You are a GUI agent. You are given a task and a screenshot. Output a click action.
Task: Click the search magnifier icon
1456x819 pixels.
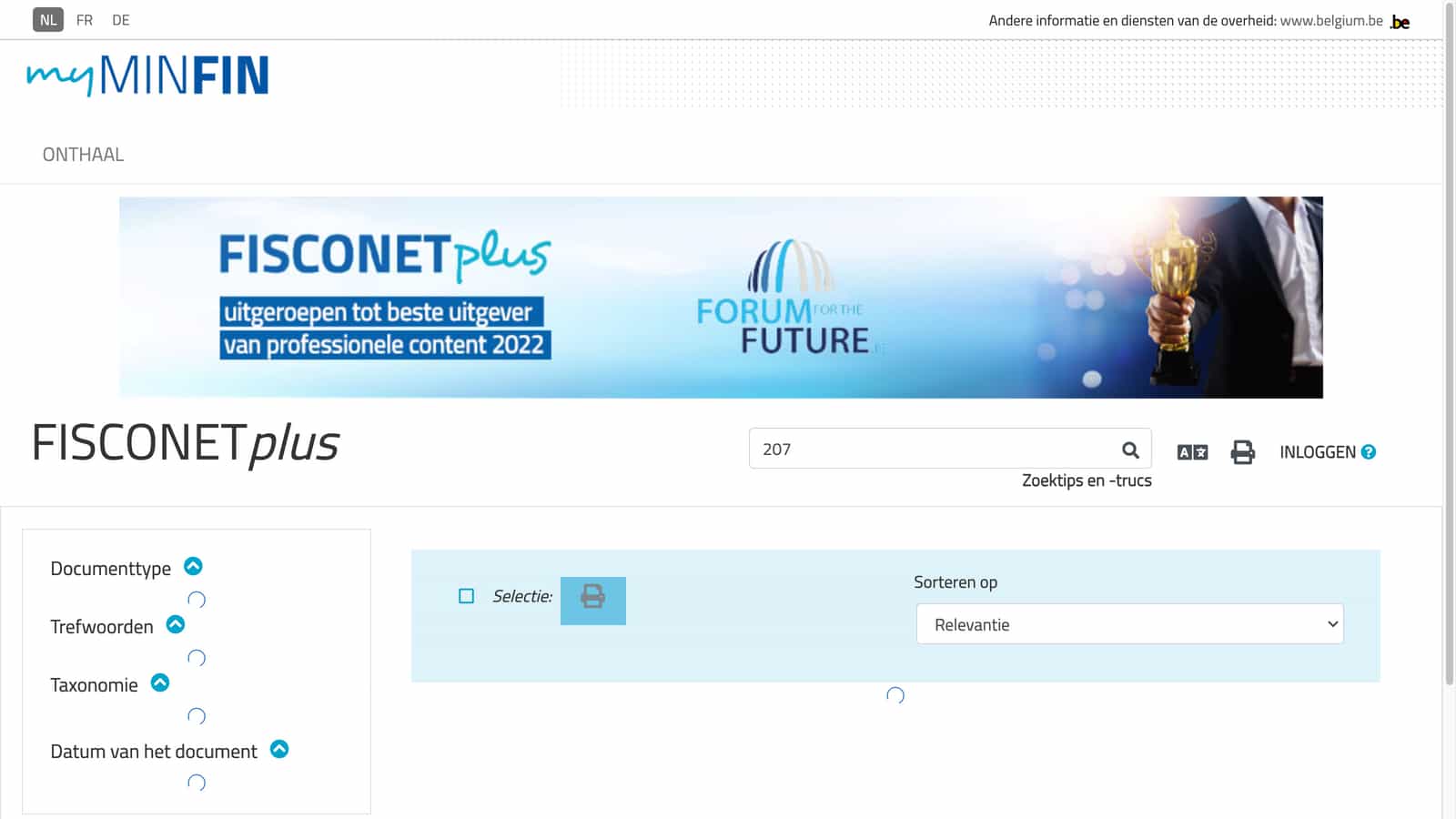tap(1129, 449)
